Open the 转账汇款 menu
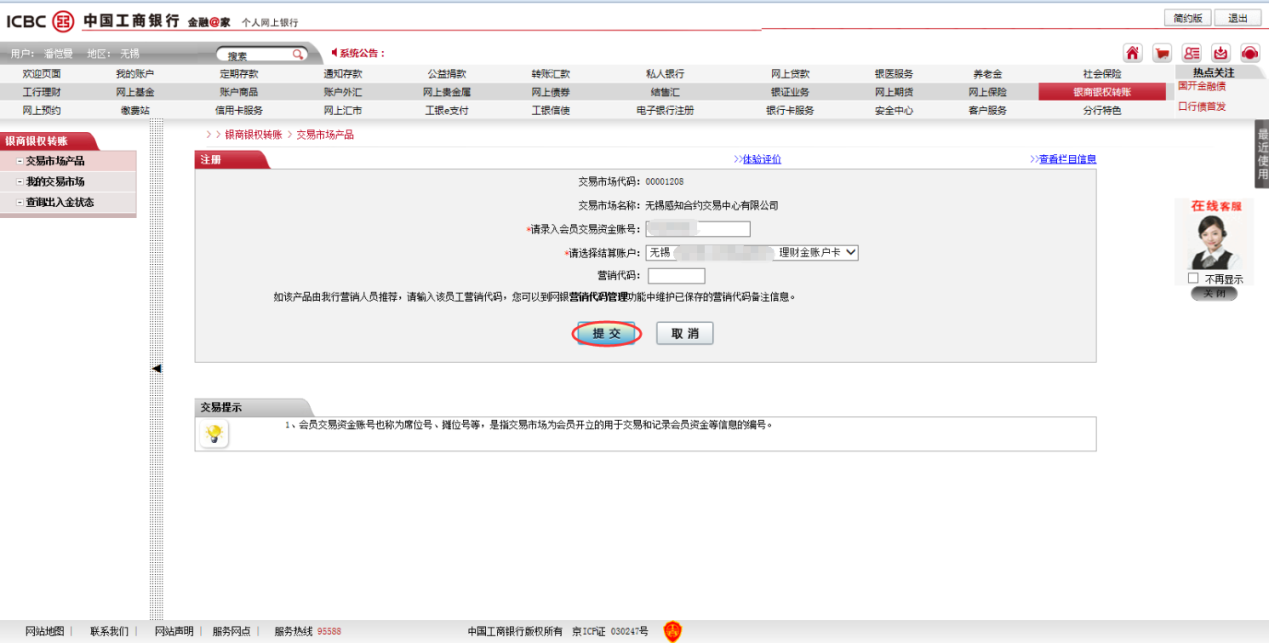1269x643 pixels. tap(551, 74)
